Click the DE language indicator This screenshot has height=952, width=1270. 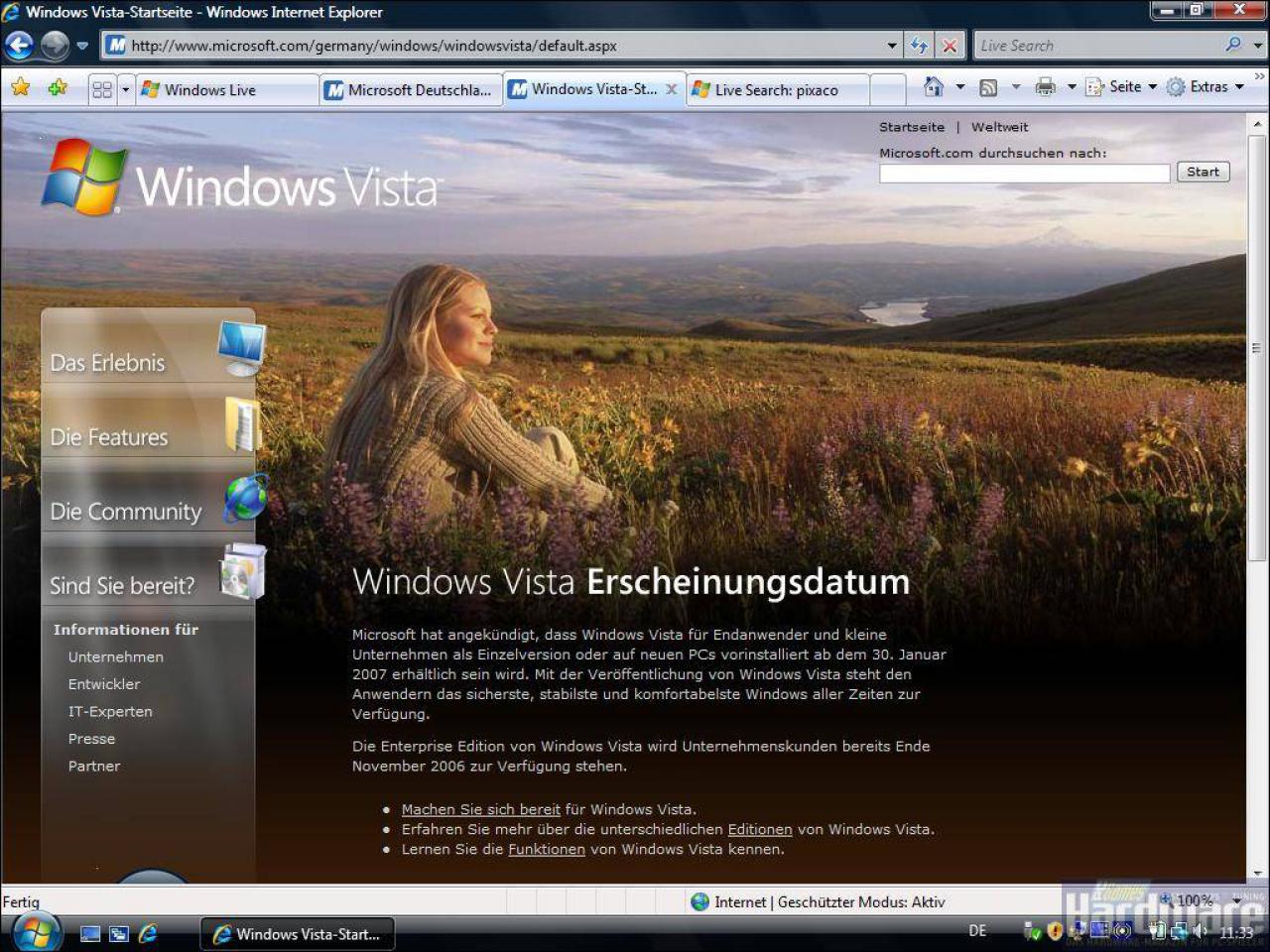point(977,931)
